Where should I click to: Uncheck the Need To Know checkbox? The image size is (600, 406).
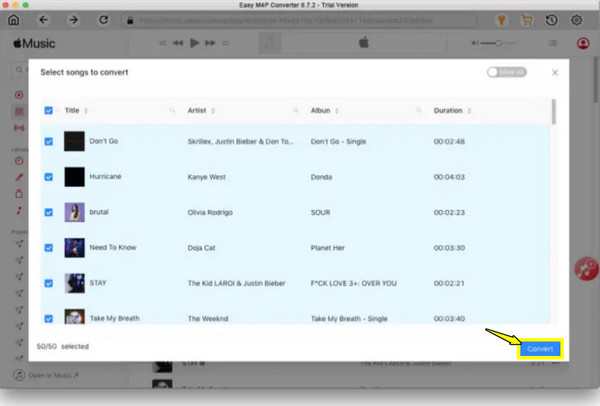49,248
